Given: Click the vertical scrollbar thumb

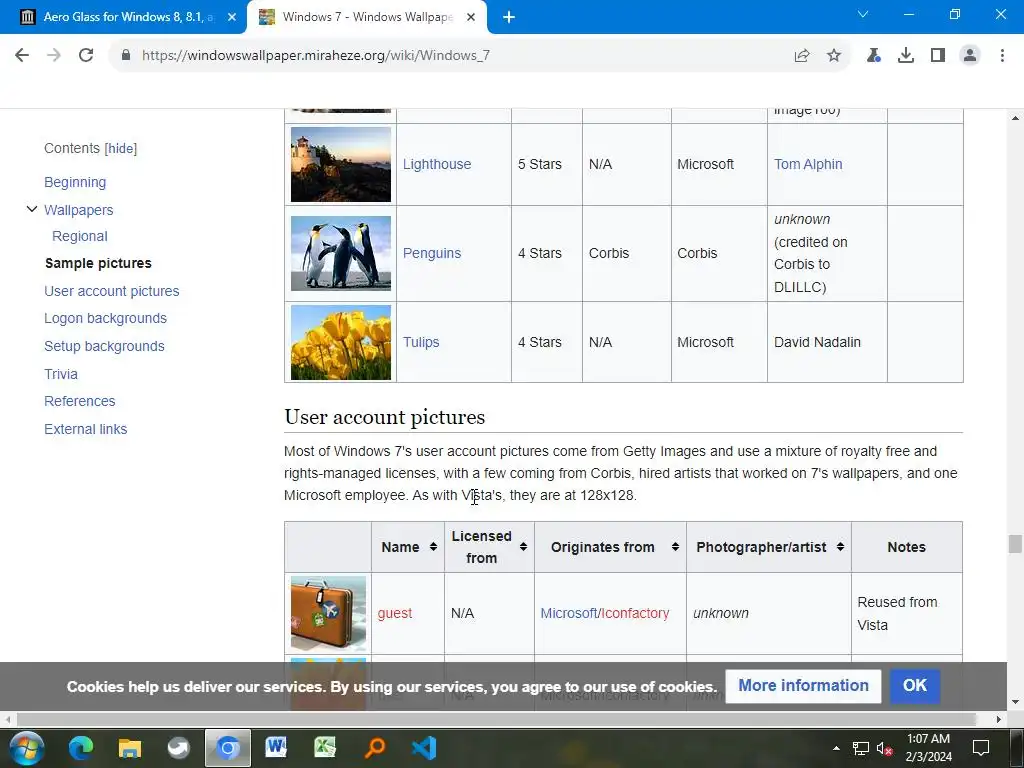Looking at the screenshot, I should click(x=1015, y=544).
